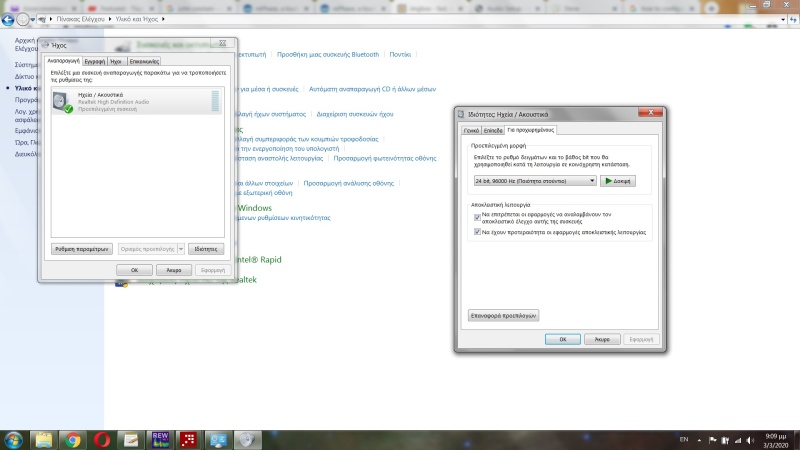Open Προσθήκη μιας συσκευής Bluetooth link
This screenshot has height=450, width=800.
point(328,54)
